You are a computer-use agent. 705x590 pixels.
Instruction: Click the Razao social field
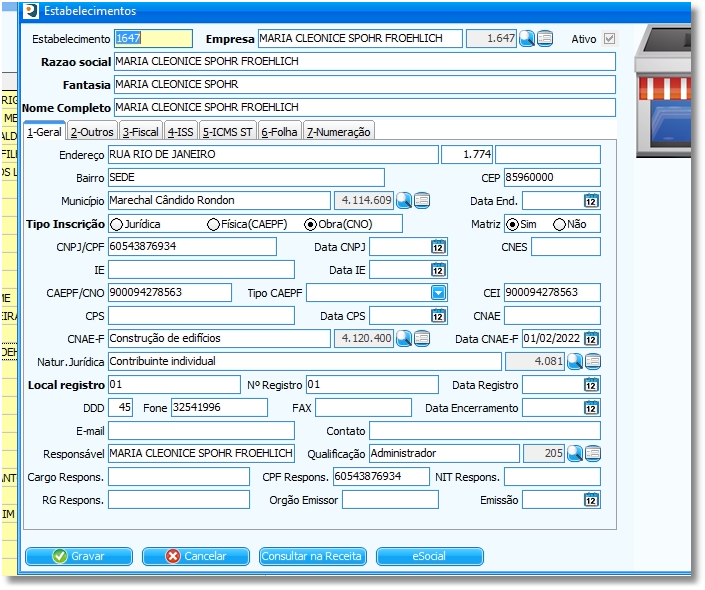pyautogui.click(x=365, y=62)
